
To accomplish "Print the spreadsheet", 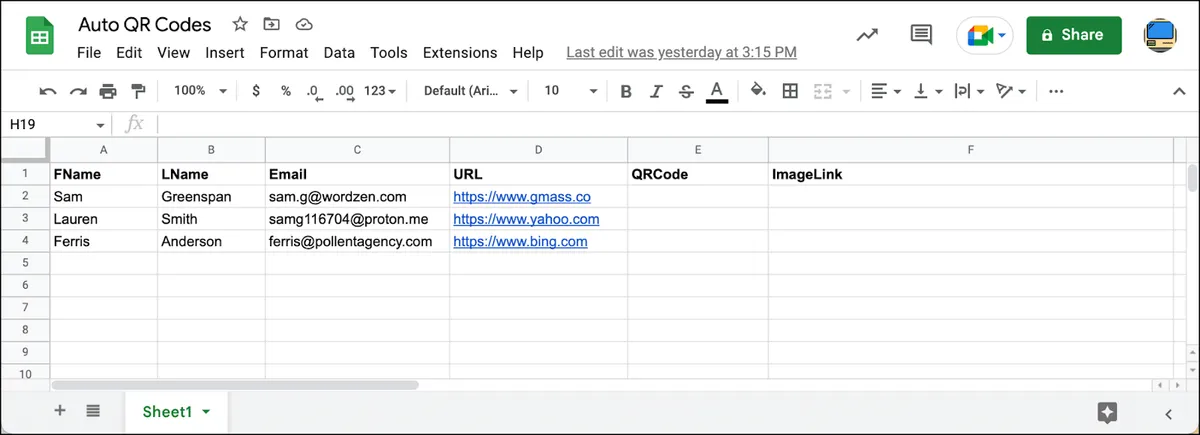I will tap(108, 91).
